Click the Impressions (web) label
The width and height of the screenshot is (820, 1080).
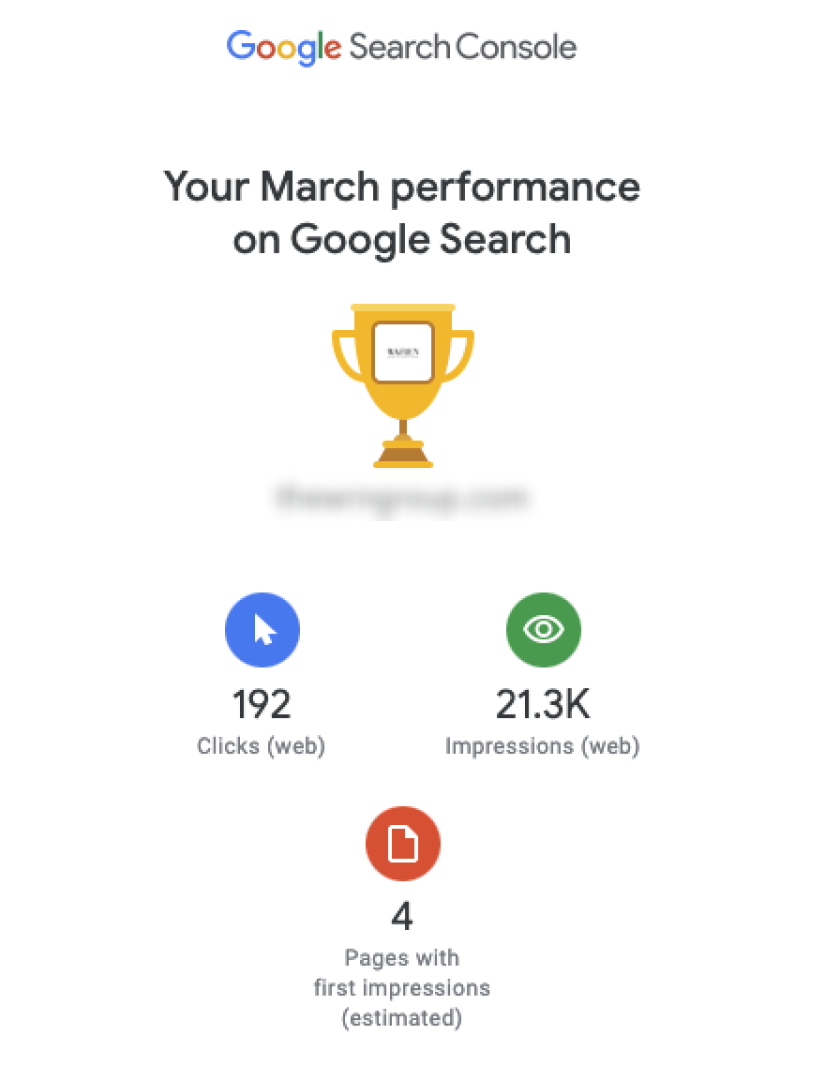(x=543, y=746)
